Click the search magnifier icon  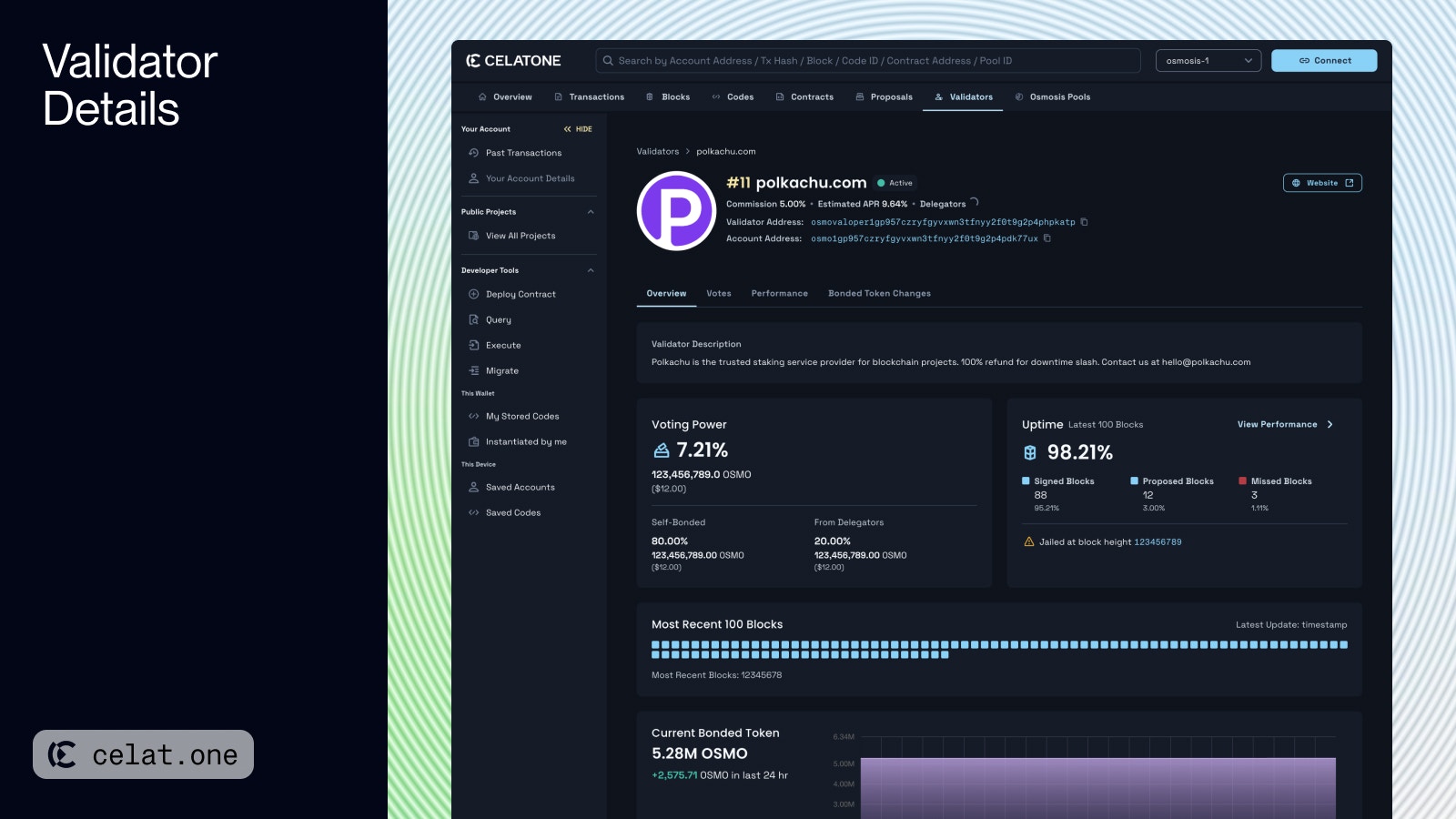point(608,61)
